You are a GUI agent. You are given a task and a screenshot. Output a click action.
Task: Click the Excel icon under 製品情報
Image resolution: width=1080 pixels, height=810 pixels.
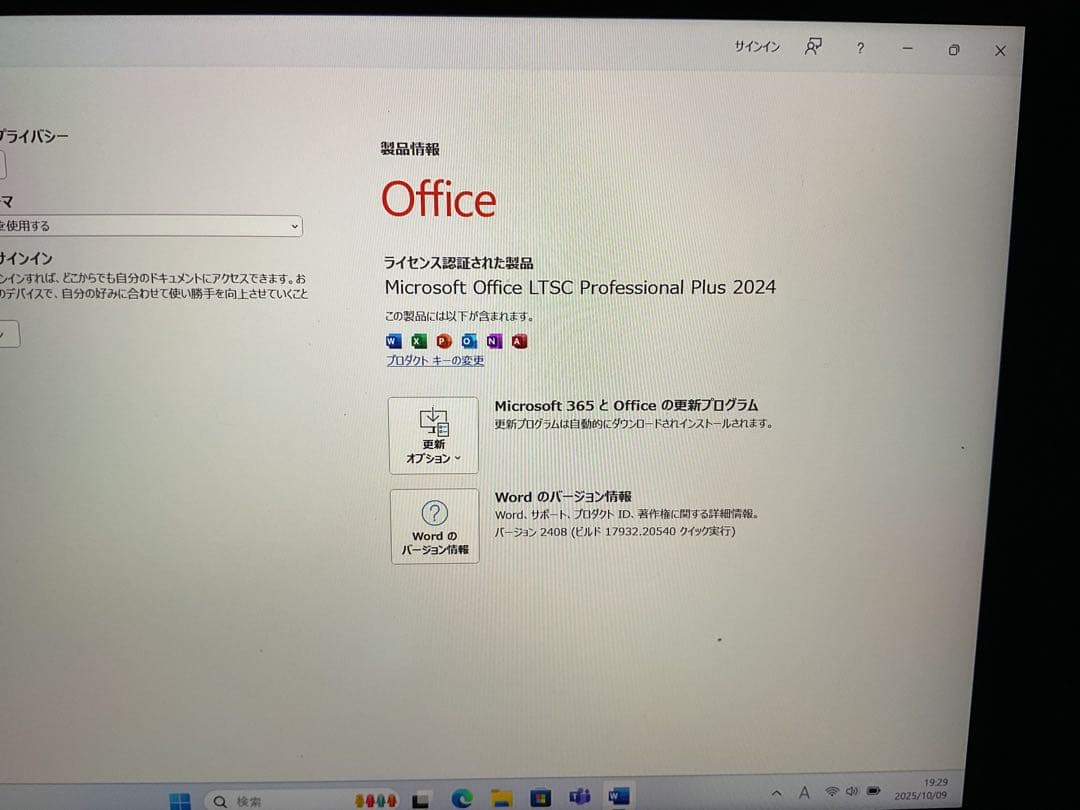click(418, 341)
